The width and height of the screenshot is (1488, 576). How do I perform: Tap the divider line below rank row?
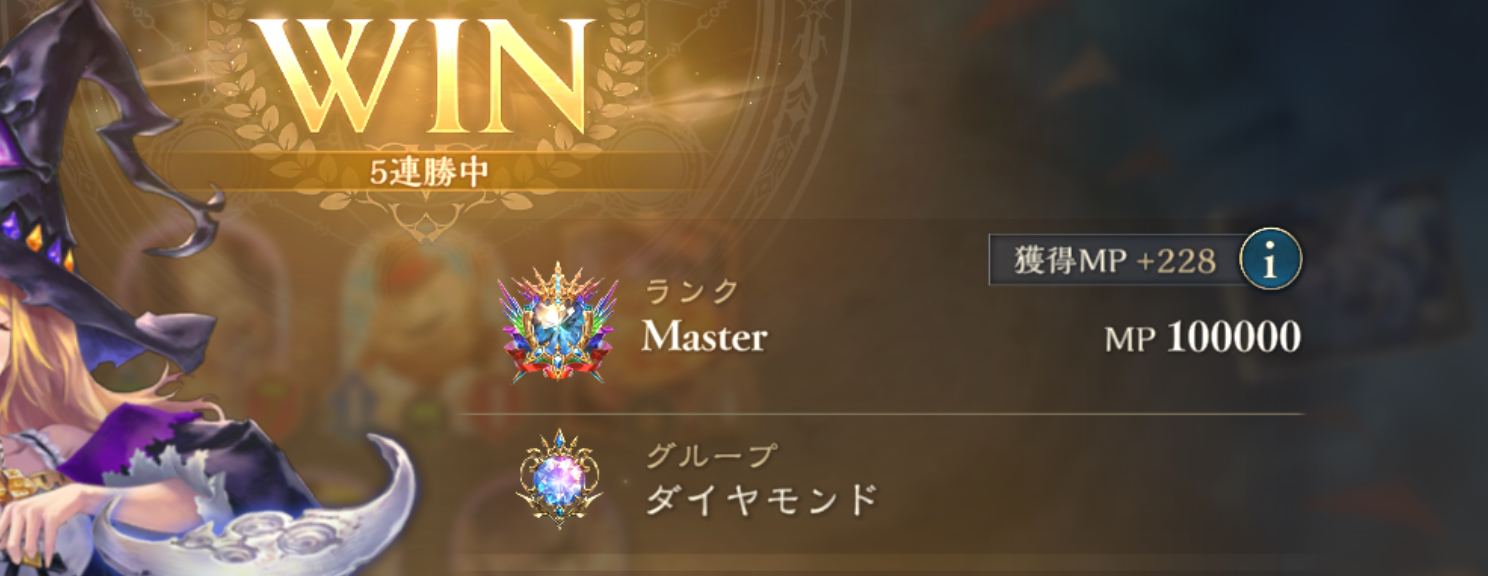coord(882,413)
